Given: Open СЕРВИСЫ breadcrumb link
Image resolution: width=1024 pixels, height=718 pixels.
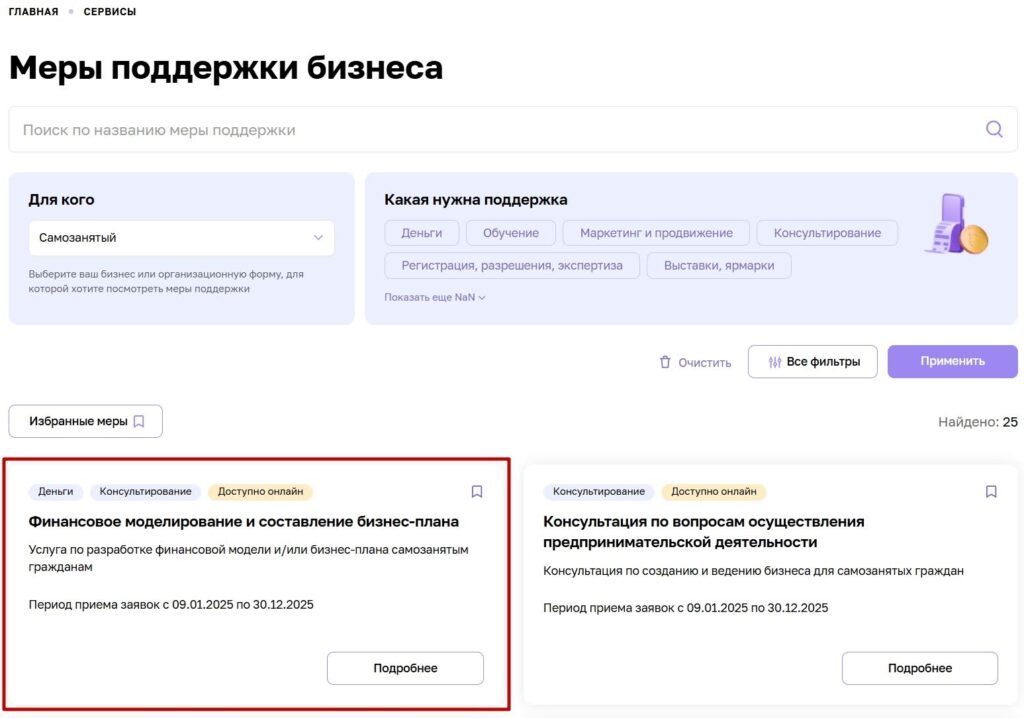Looking at the screenshot, I should [110, 12].
